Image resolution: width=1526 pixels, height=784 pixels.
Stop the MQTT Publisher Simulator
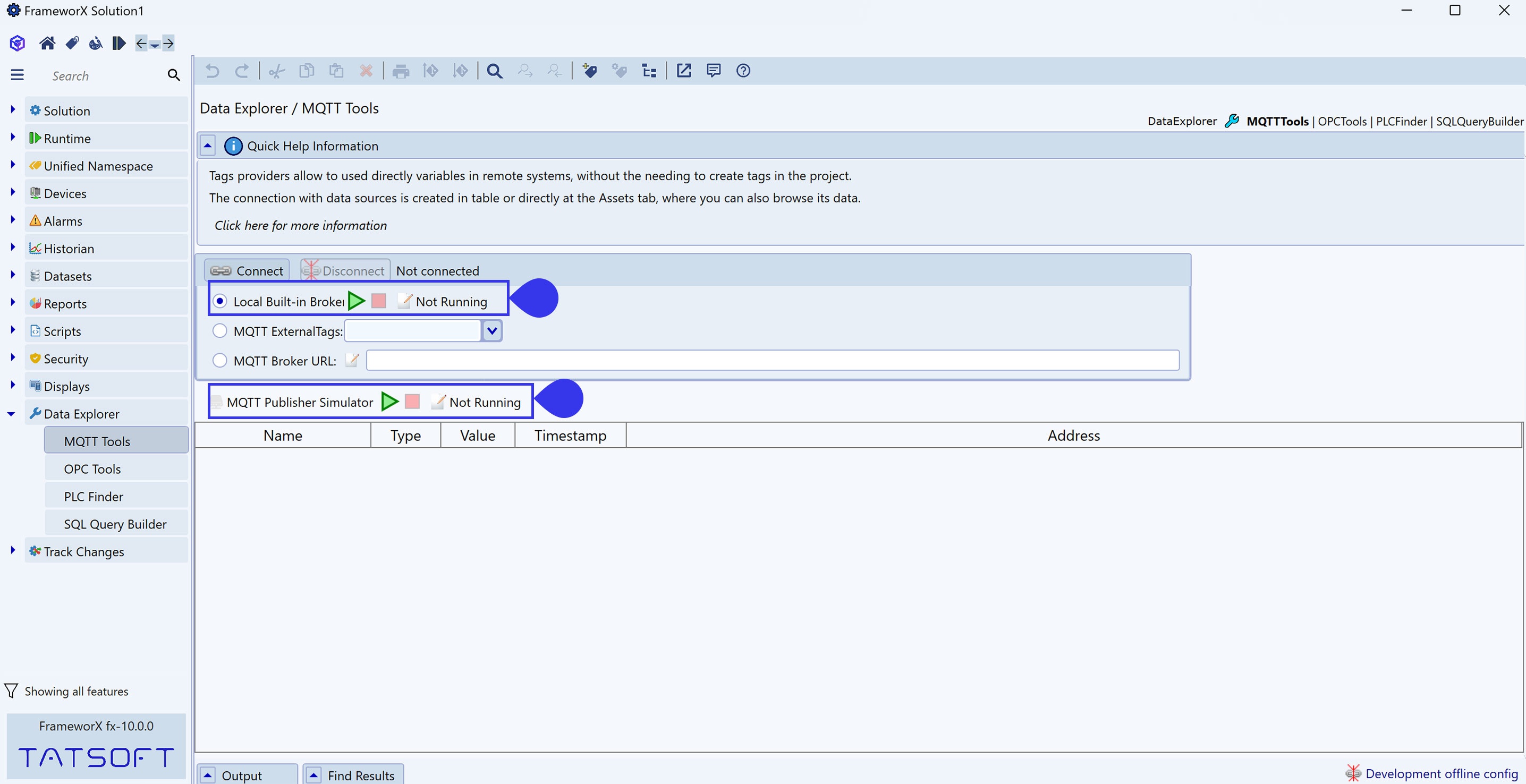click(412, 402)
